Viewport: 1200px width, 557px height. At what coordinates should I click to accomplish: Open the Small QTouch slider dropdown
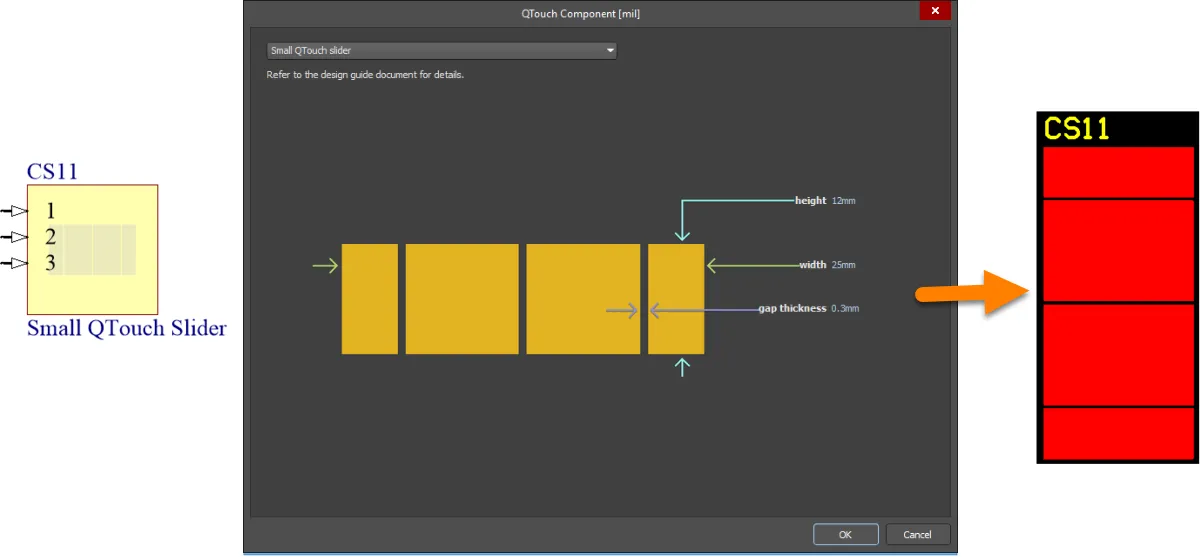[441, 50]
